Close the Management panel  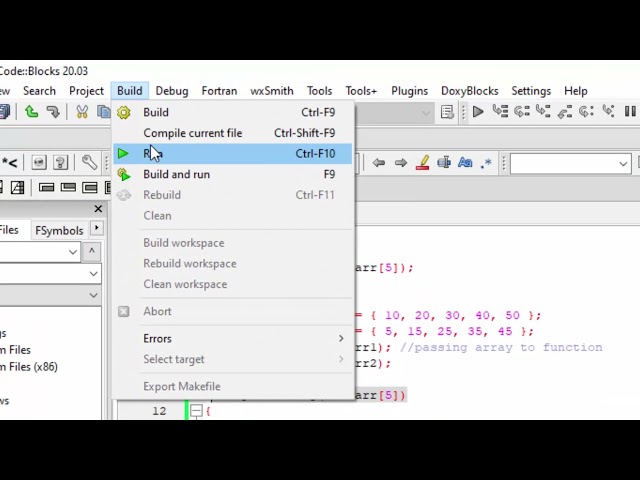click(98, 209)
